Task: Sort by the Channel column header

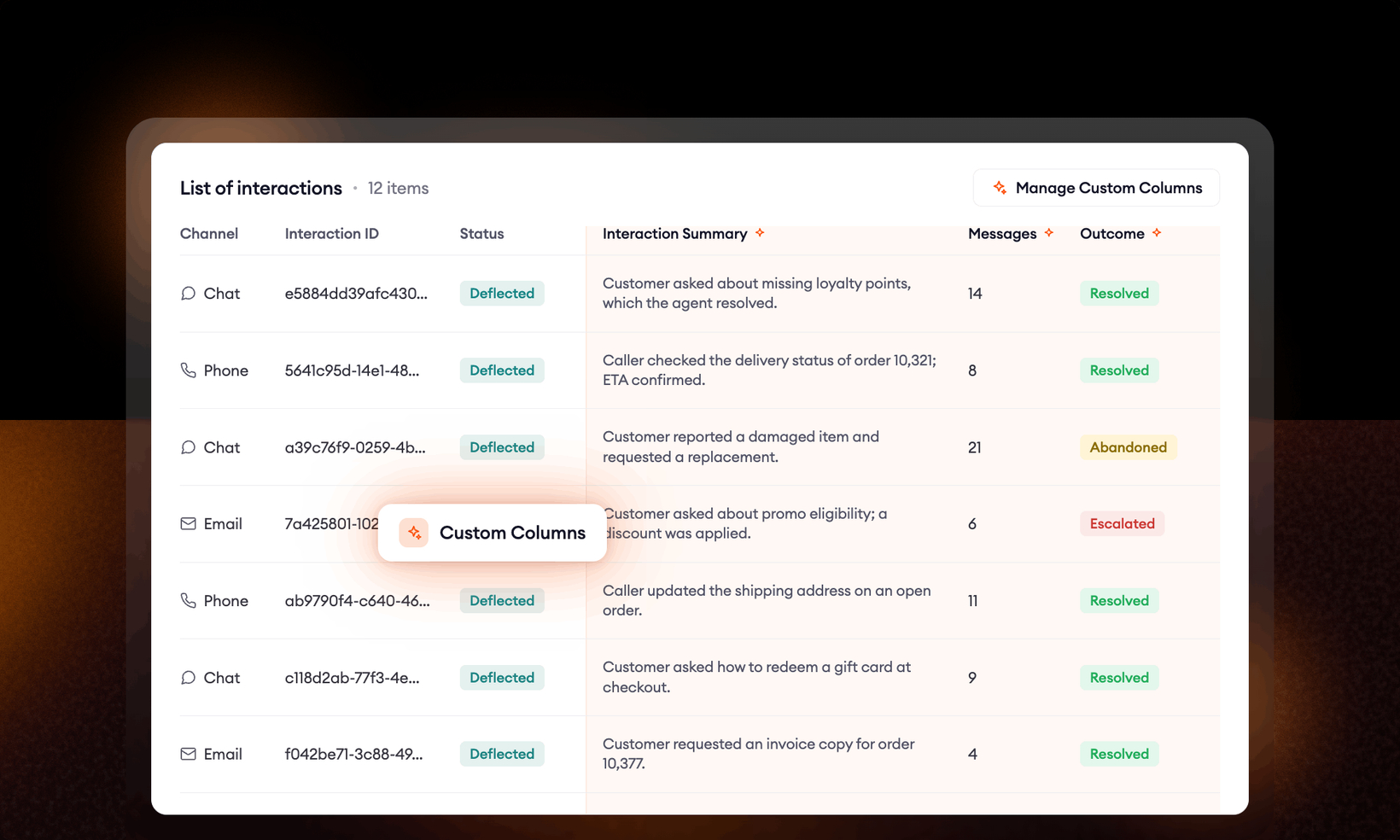Action: pyautogui.click(x=209, y=234)
